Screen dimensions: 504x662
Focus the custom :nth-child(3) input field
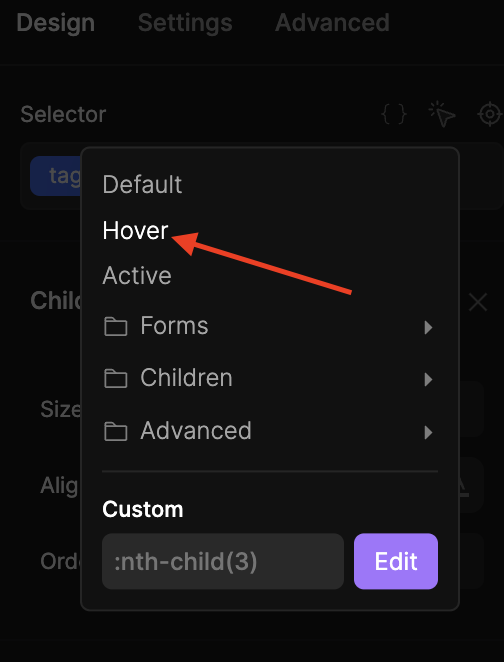223,561
